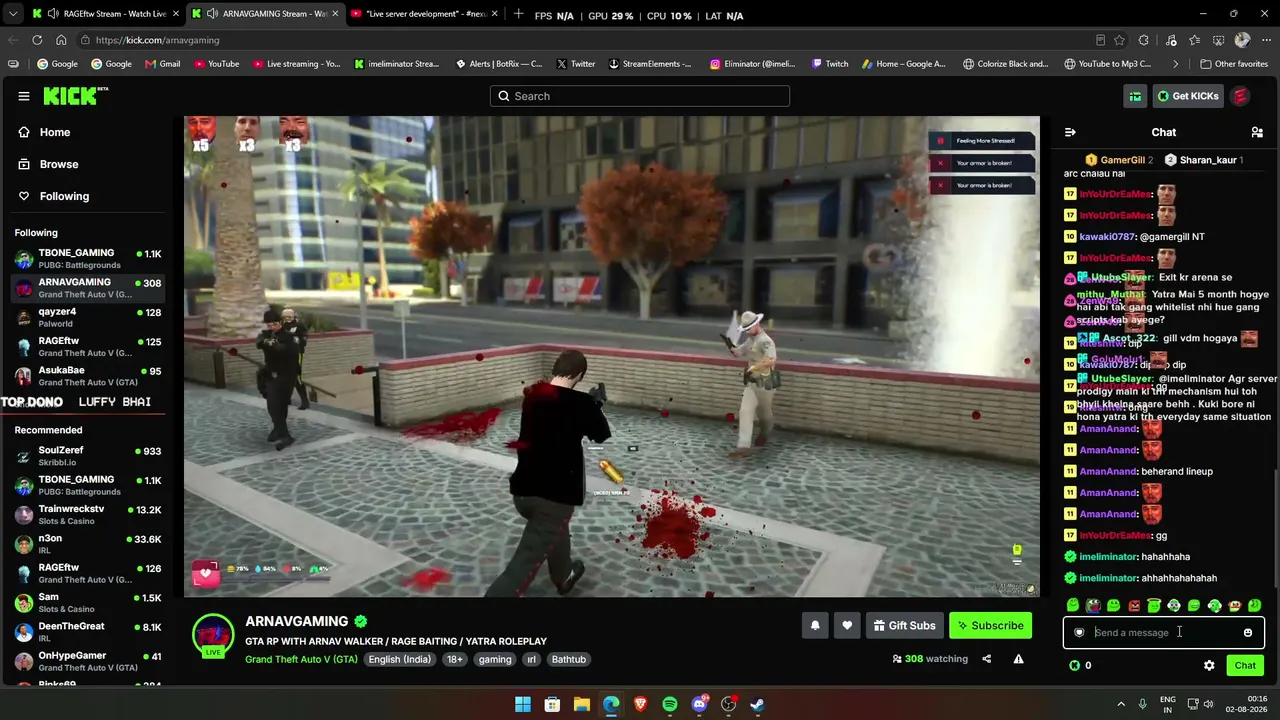Subscribe to ARNAVGAMING

[x=990, y=626]
